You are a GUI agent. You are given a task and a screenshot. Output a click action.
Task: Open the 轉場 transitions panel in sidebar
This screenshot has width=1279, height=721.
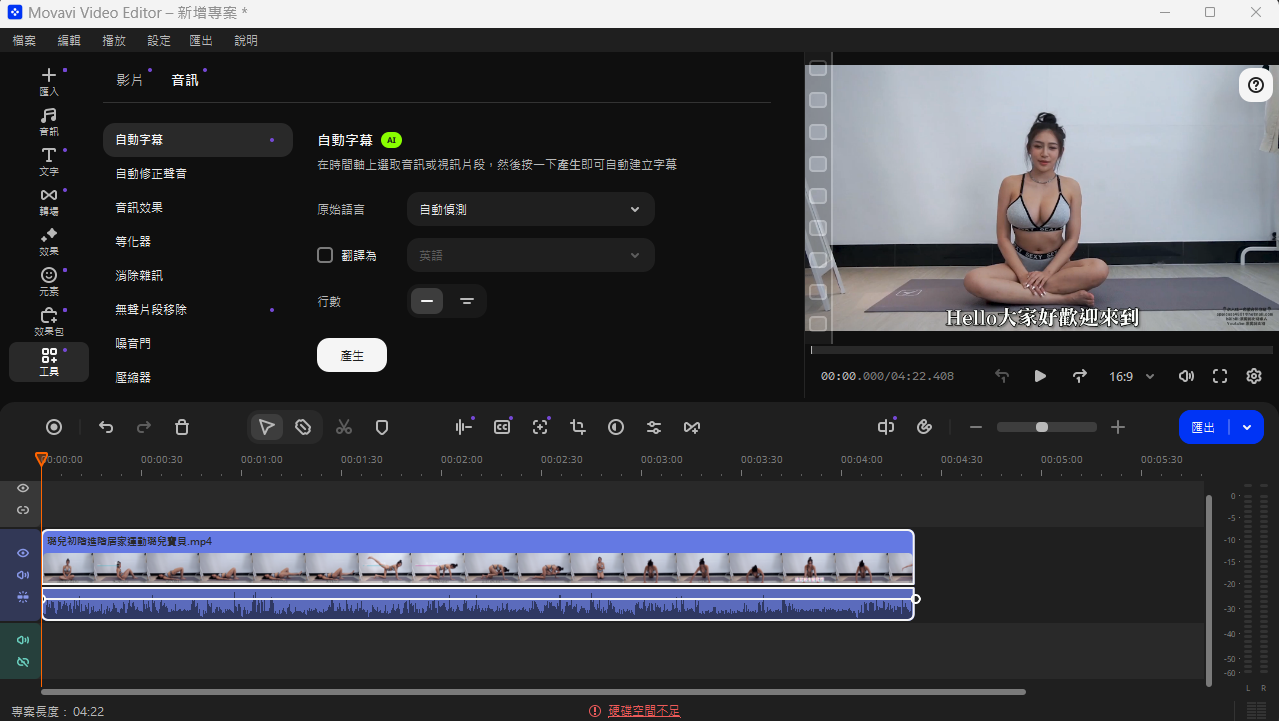49,201
